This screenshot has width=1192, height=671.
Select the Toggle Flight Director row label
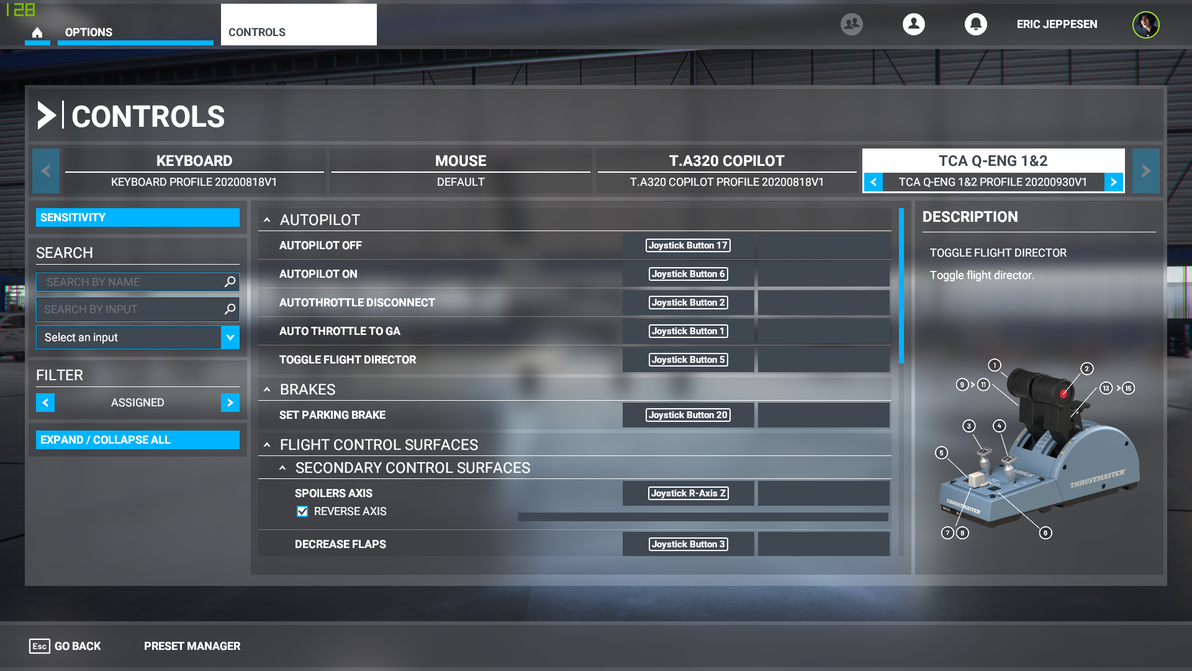coord(347,360)
